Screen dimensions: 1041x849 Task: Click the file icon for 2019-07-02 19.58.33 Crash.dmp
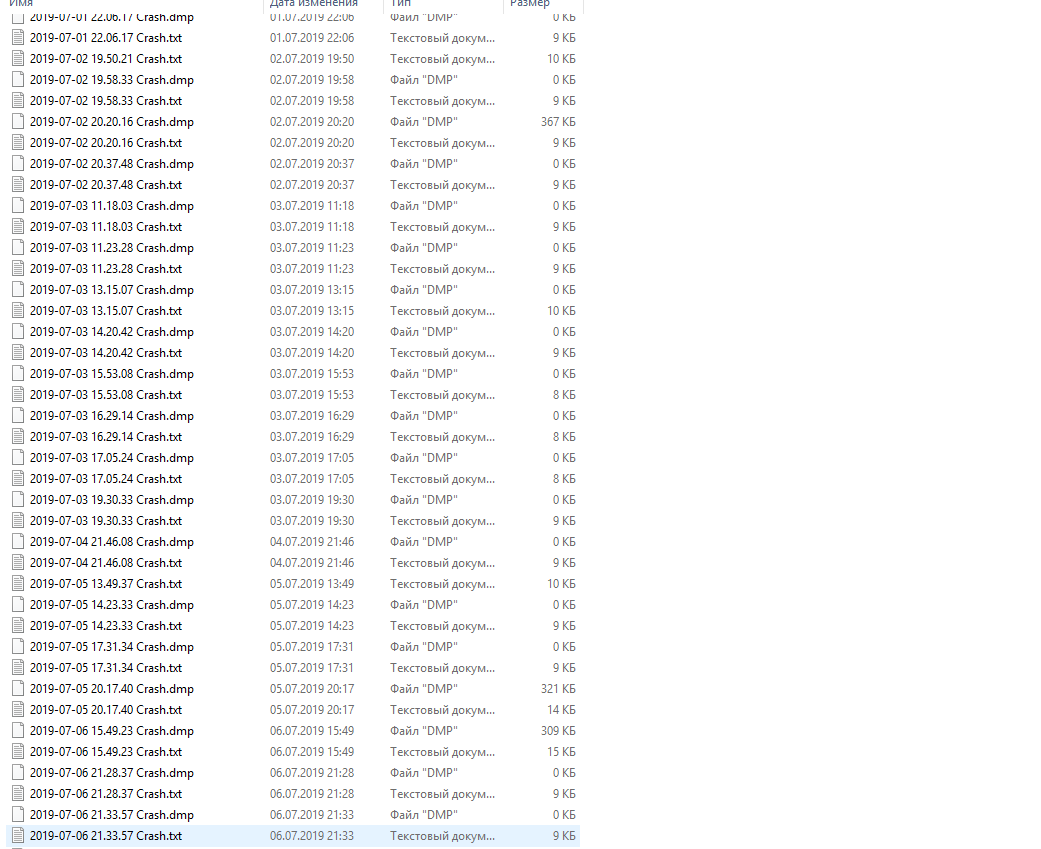18,80
